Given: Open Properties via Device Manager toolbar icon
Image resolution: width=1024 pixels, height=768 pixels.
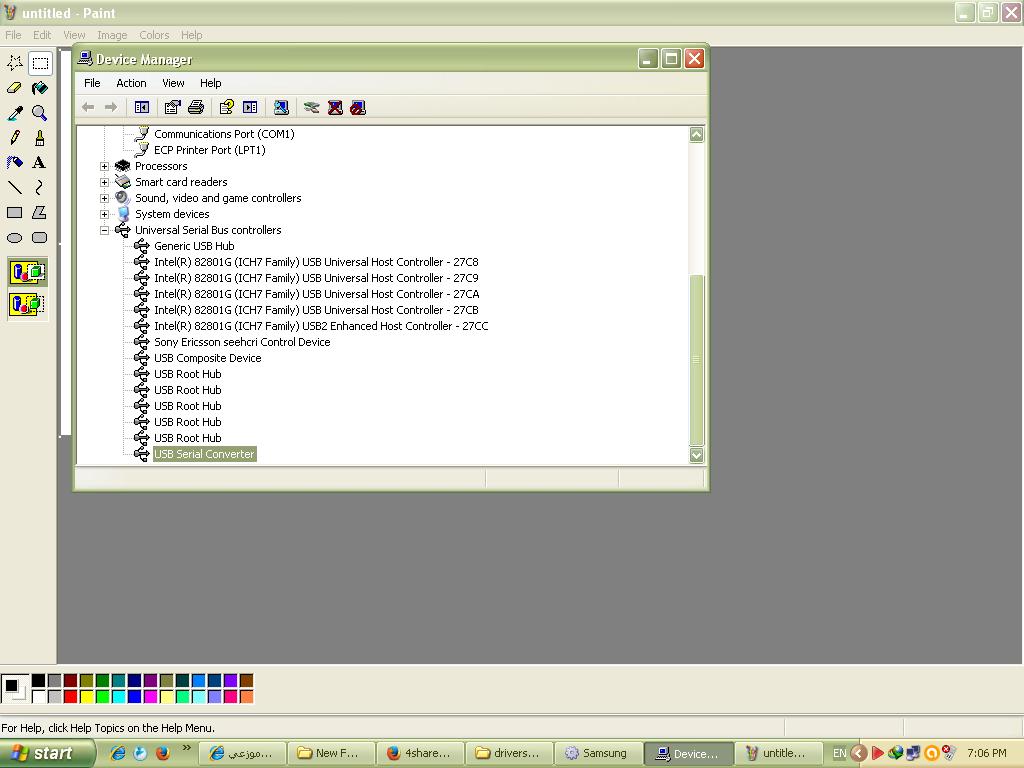Looking at the screenshot, I should pos(172,107).
